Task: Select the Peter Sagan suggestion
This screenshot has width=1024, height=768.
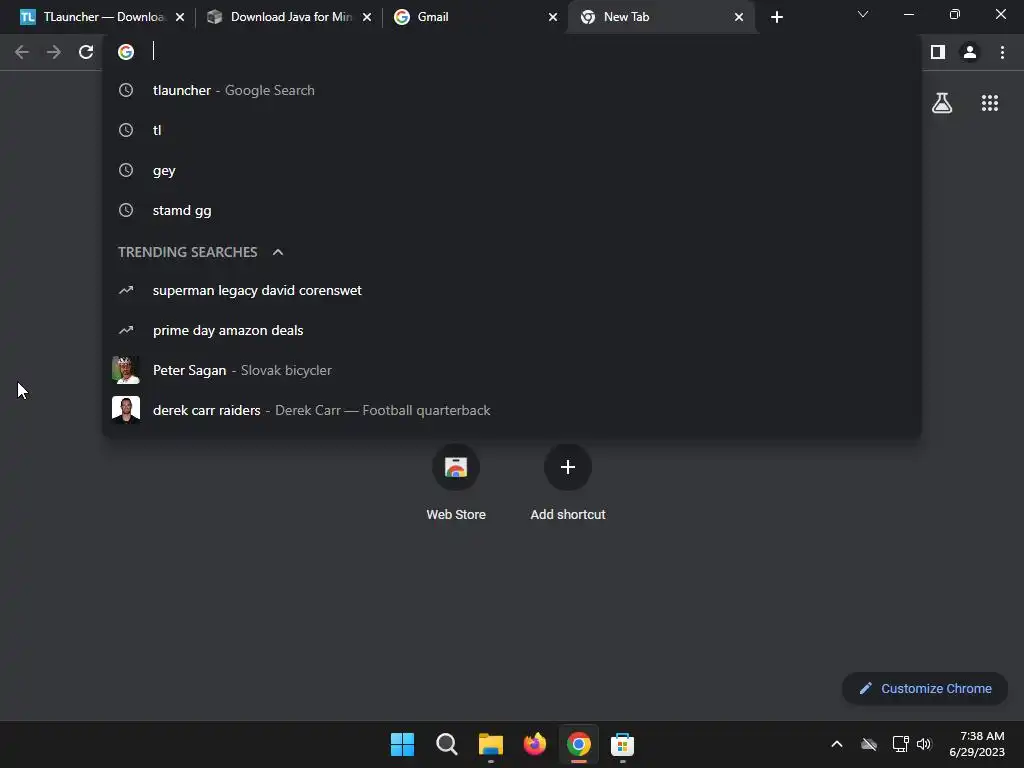Action: pyautogui.click(x=511, y=370)
